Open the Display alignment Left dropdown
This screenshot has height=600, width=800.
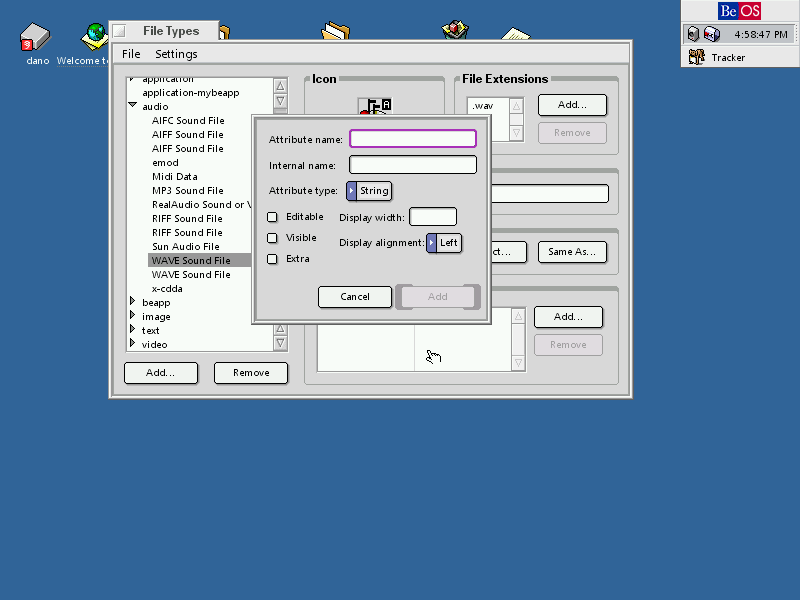tap(444, 243)
